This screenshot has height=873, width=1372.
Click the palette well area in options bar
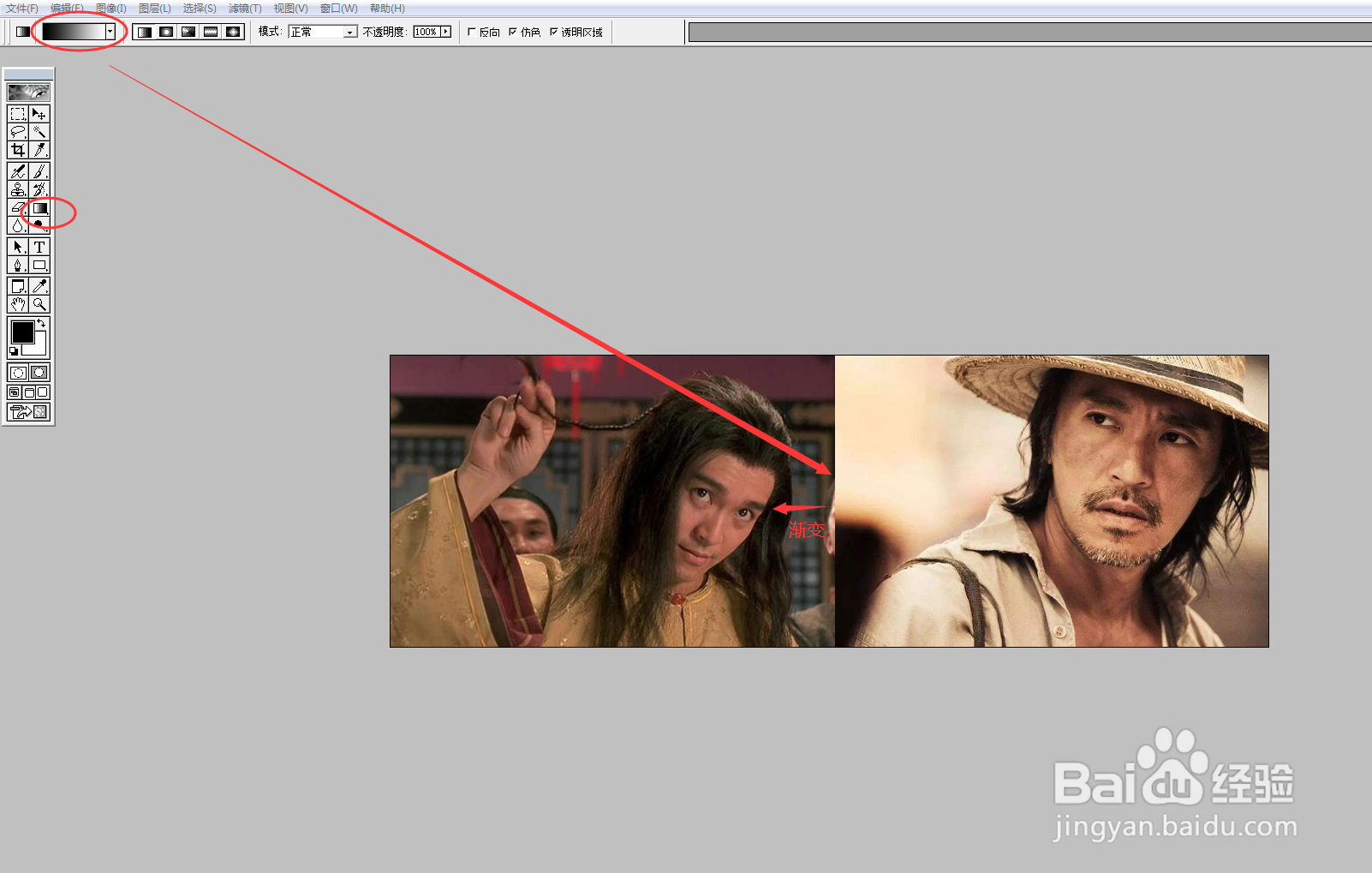(x=1030, y=33)
